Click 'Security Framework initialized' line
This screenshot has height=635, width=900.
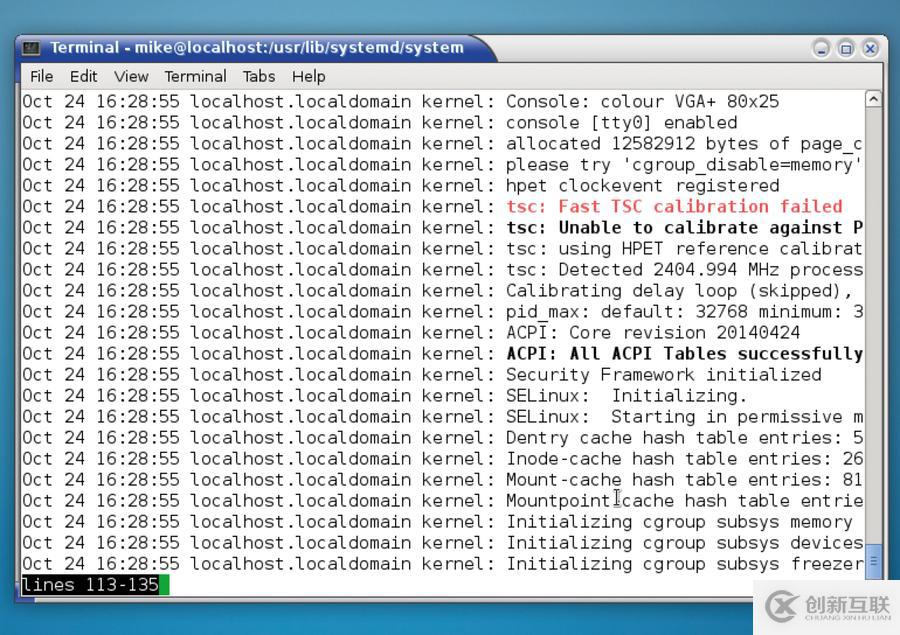(x=443, y=375)
